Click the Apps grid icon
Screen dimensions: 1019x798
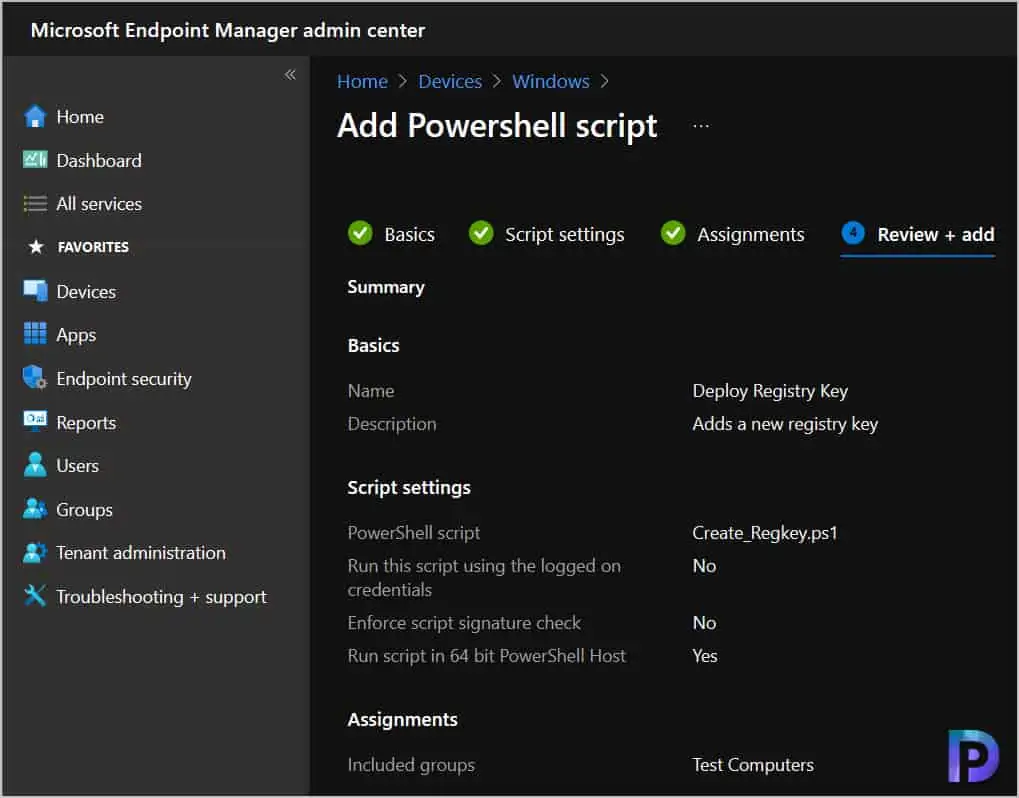[x=35, y=334]
